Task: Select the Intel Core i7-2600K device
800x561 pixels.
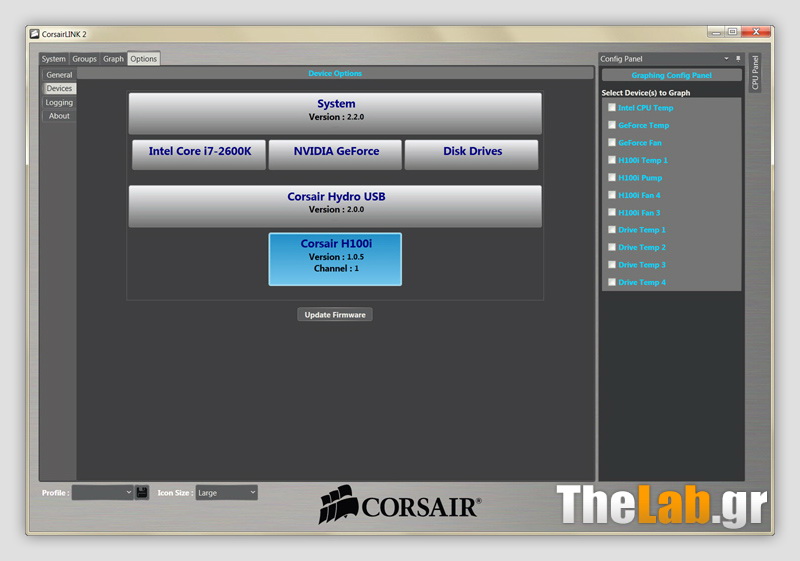Action: pos(199,155)
